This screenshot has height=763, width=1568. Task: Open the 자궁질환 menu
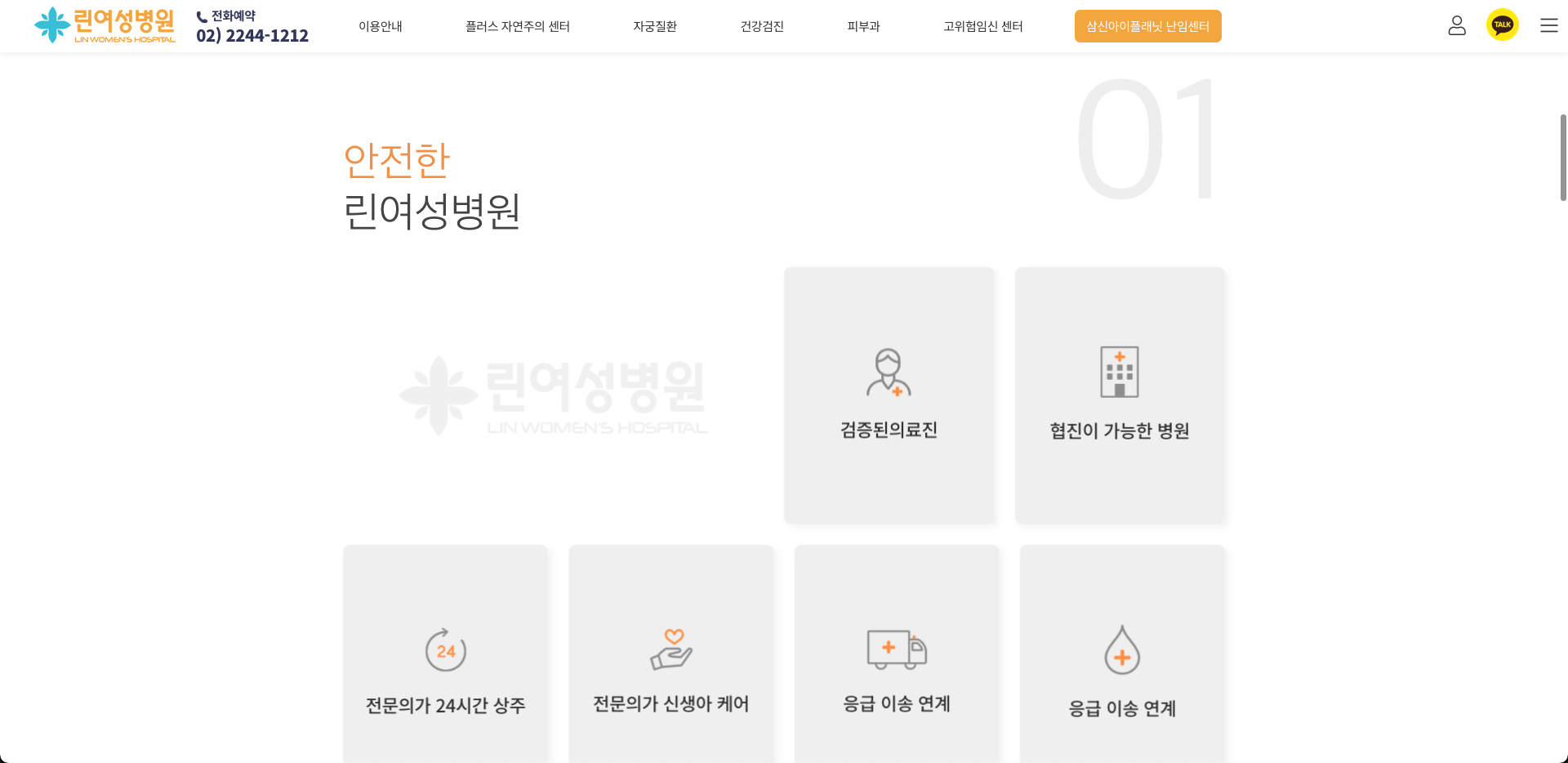[x=655, y=26]
